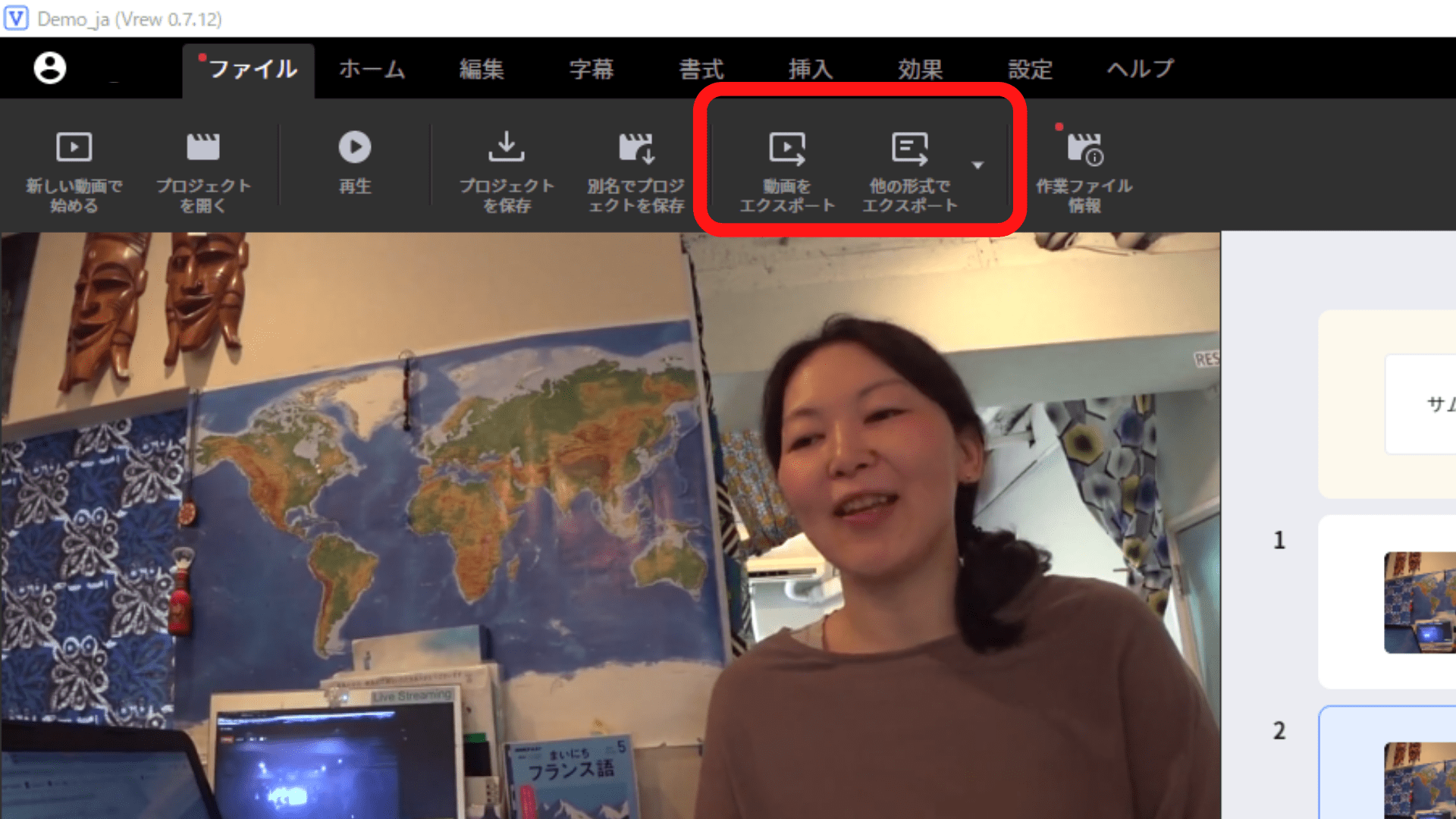Open the 設定 settings tab
This screenshot has height=819, width=1456.
1031,69
